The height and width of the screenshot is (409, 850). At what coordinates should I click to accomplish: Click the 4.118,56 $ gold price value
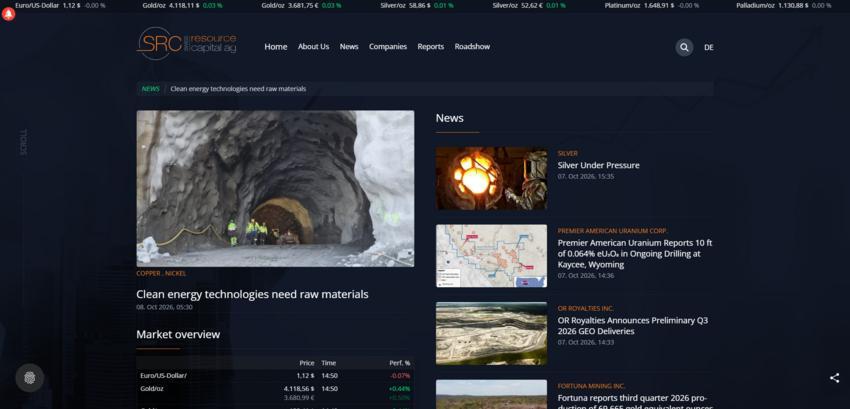pyautogui.click(x=299, y=389)
